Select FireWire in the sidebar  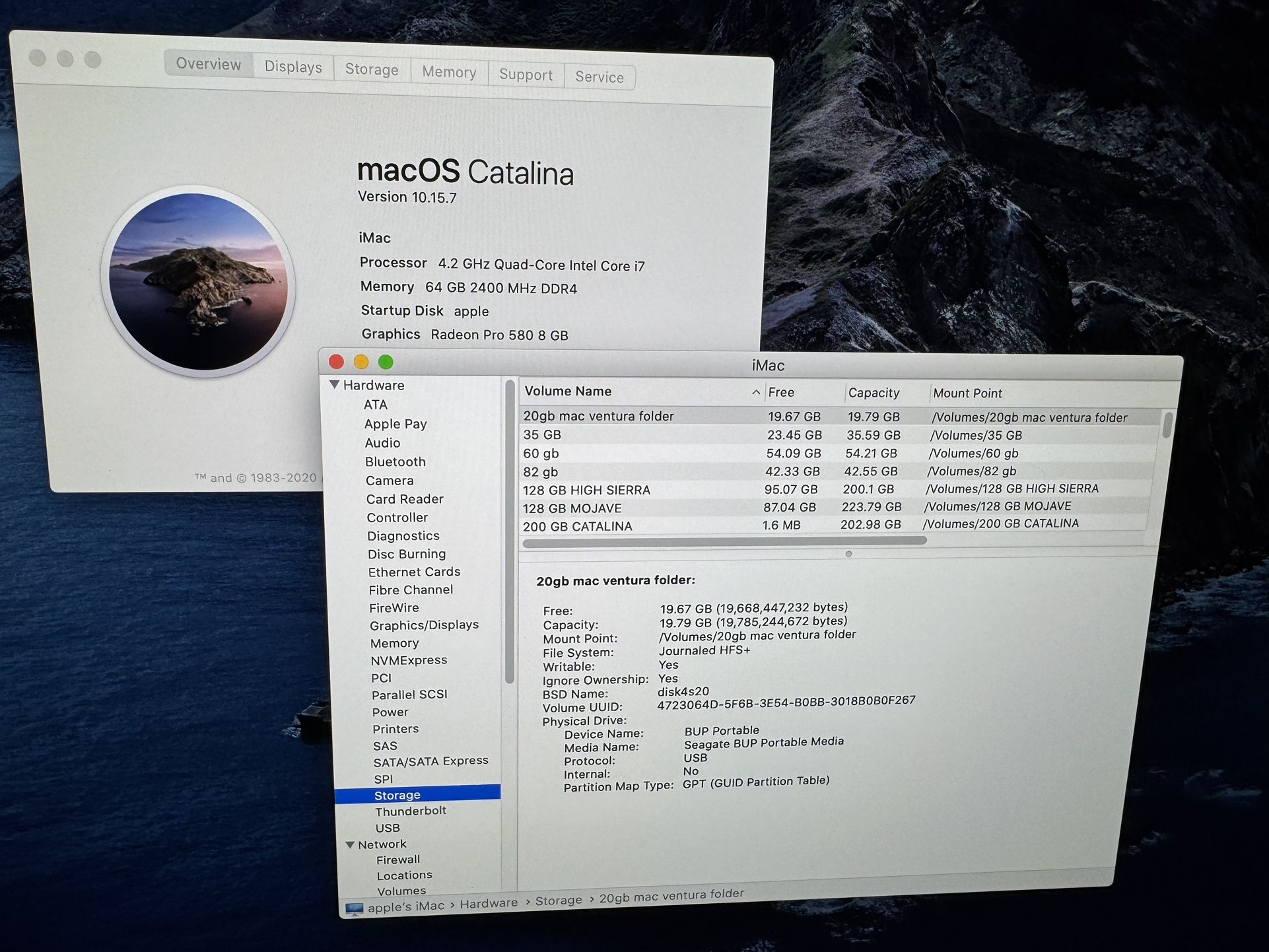[394, 607]
